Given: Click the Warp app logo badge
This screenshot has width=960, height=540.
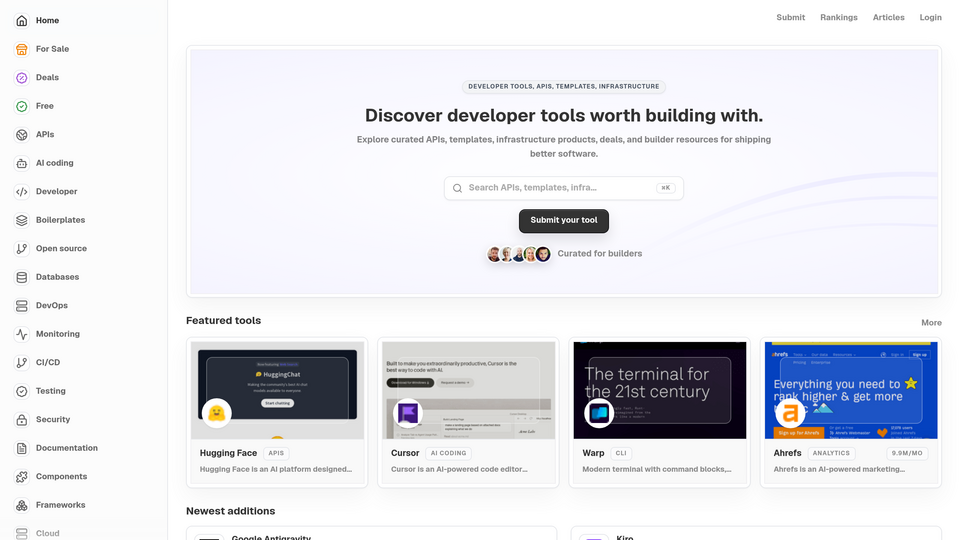Looking at the screenshot, I should 599,413.
